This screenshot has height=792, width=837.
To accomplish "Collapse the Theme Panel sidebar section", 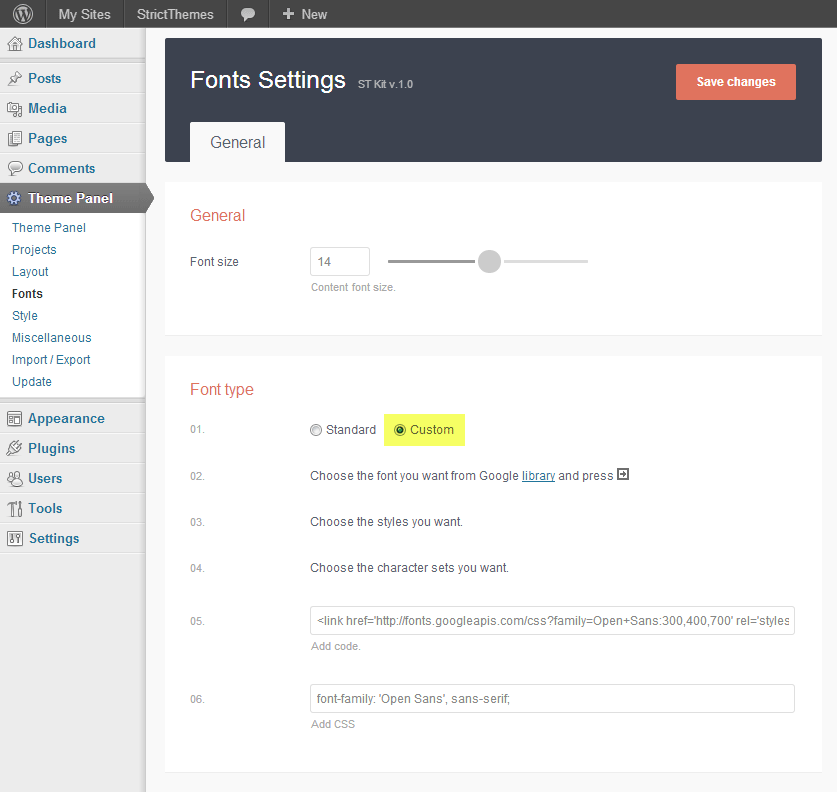I will [x=70, y=198].
